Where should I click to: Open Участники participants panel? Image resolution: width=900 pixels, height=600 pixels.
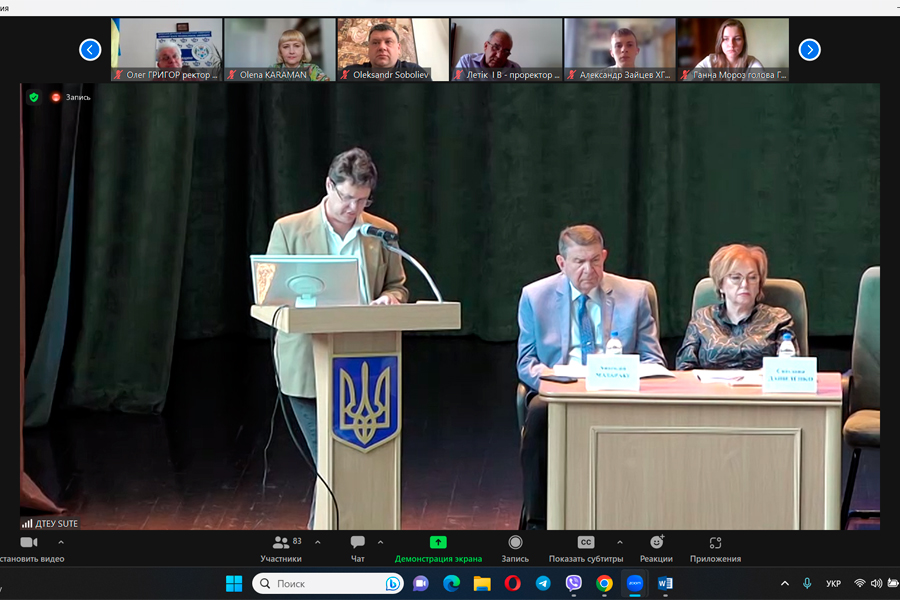coord(281,549)
